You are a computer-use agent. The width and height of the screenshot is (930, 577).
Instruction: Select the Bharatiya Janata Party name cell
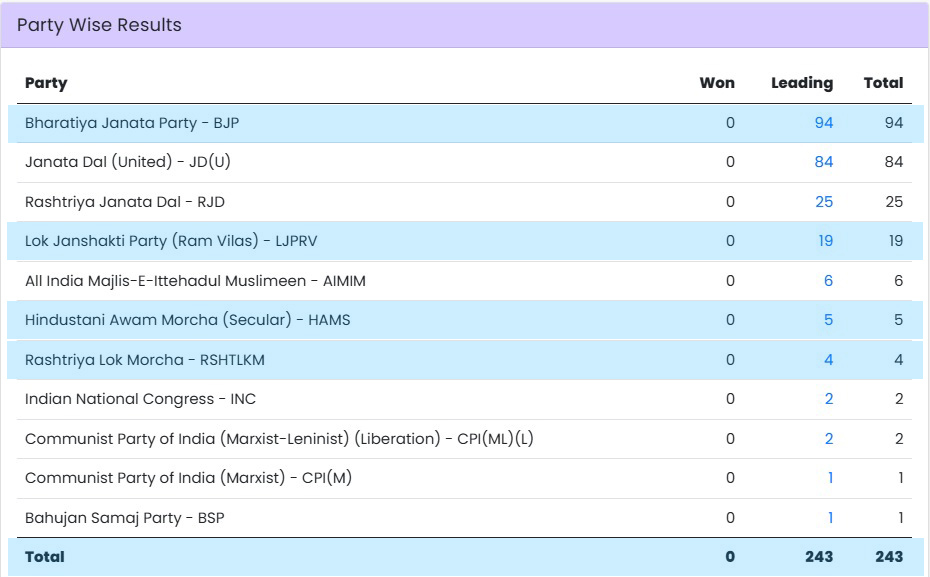pos(132,123)
